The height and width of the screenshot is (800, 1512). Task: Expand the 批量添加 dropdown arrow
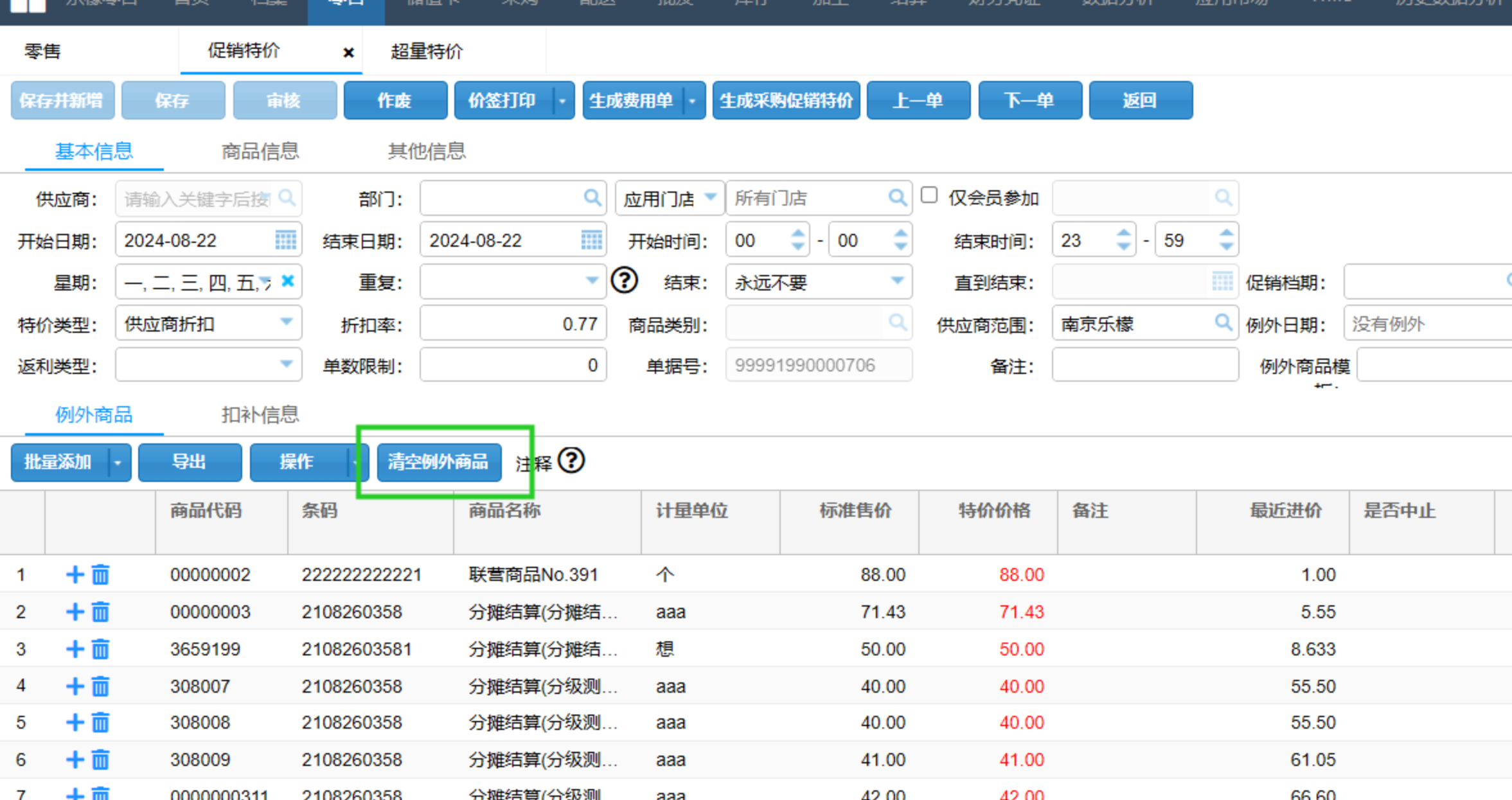[x=118, y=463]
